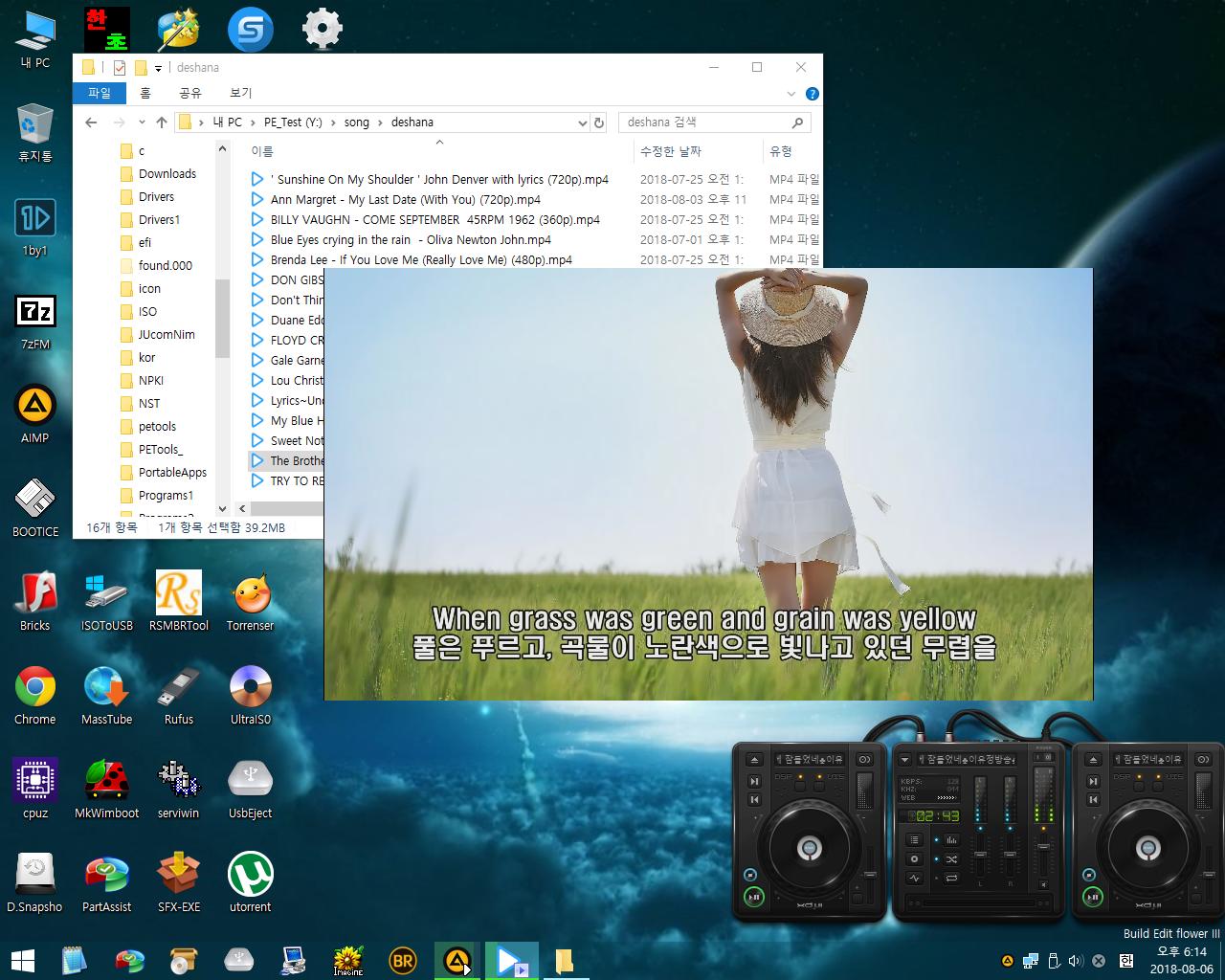1225x980 pixels.
Task: Open the AIMP desktop shortcut
Action: point(35,414)
